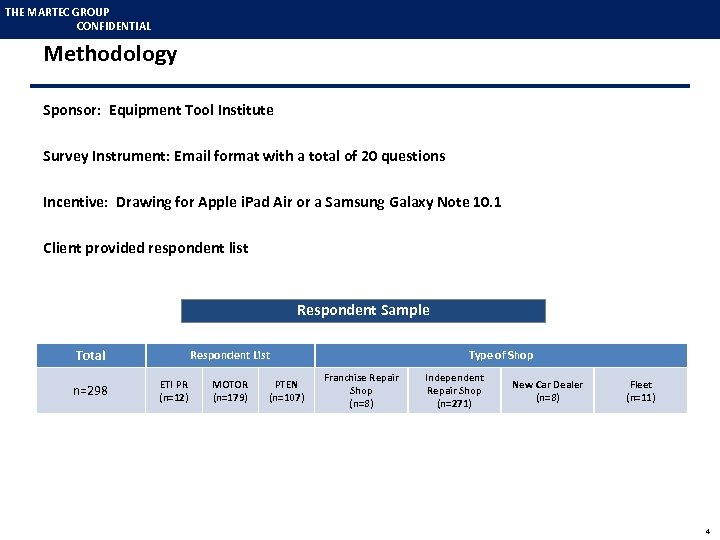Click the Respondent Sample banner
The image size is (720, 540).
click(363, 311)
